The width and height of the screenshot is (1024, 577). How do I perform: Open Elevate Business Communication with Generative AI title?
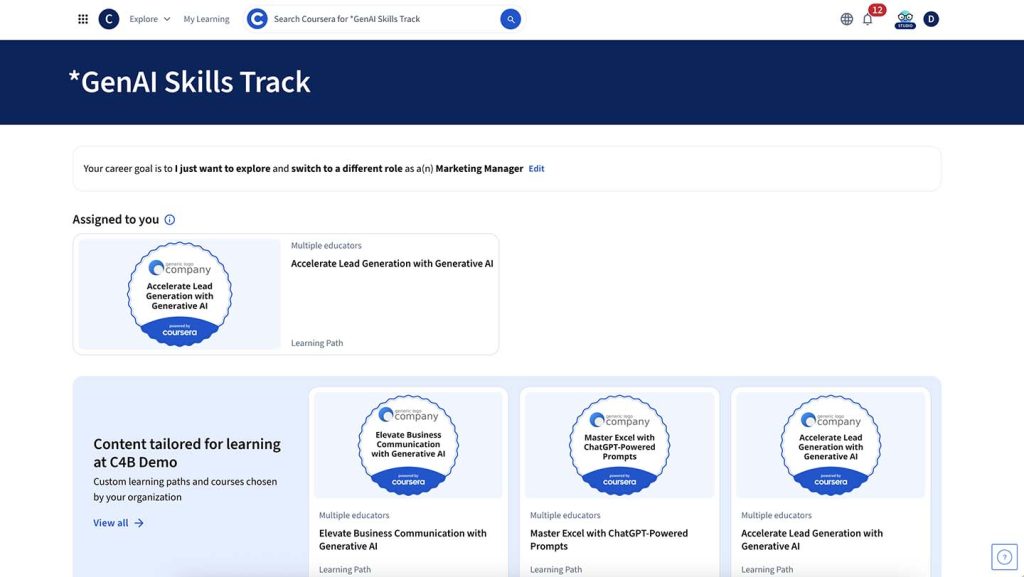402,539
